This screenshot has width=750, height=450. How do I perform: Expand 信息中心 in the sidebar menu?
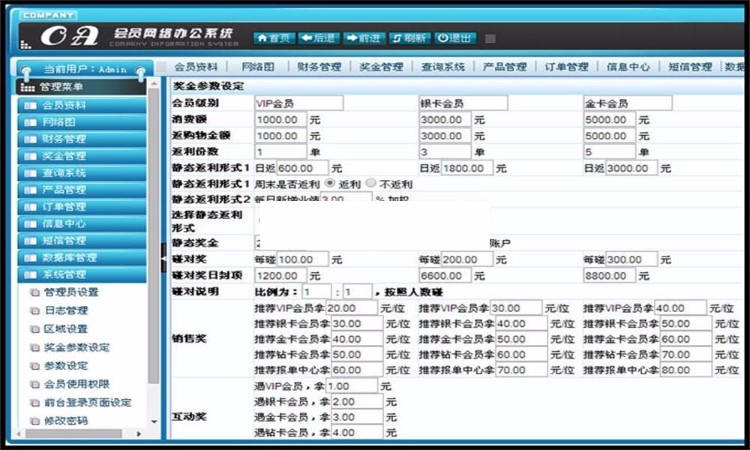[82, 224]
